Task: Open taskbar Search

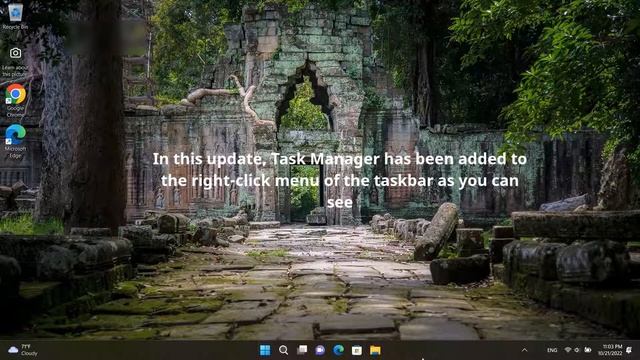Action: [x=283, y=350]
